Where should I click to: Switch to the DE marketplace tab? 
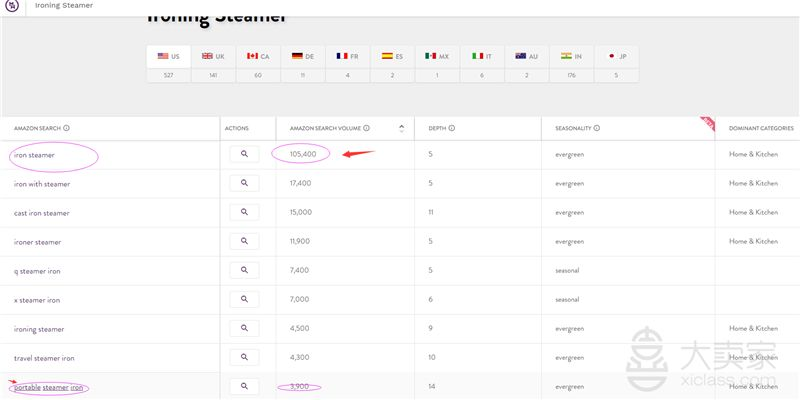coord(303,57)
